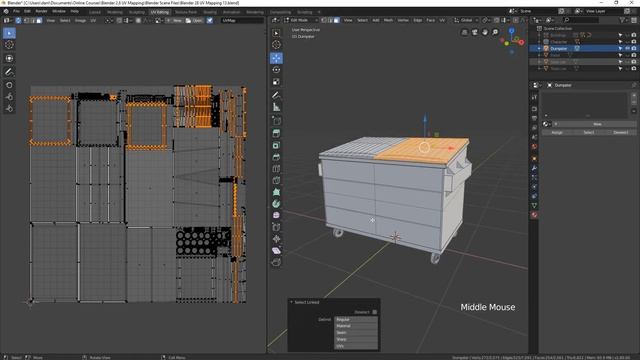Image resolution: width=640 pixels, height=360 pixels.
Task: Open the Image menu in UV editor
Action: (x=80, y=20)
